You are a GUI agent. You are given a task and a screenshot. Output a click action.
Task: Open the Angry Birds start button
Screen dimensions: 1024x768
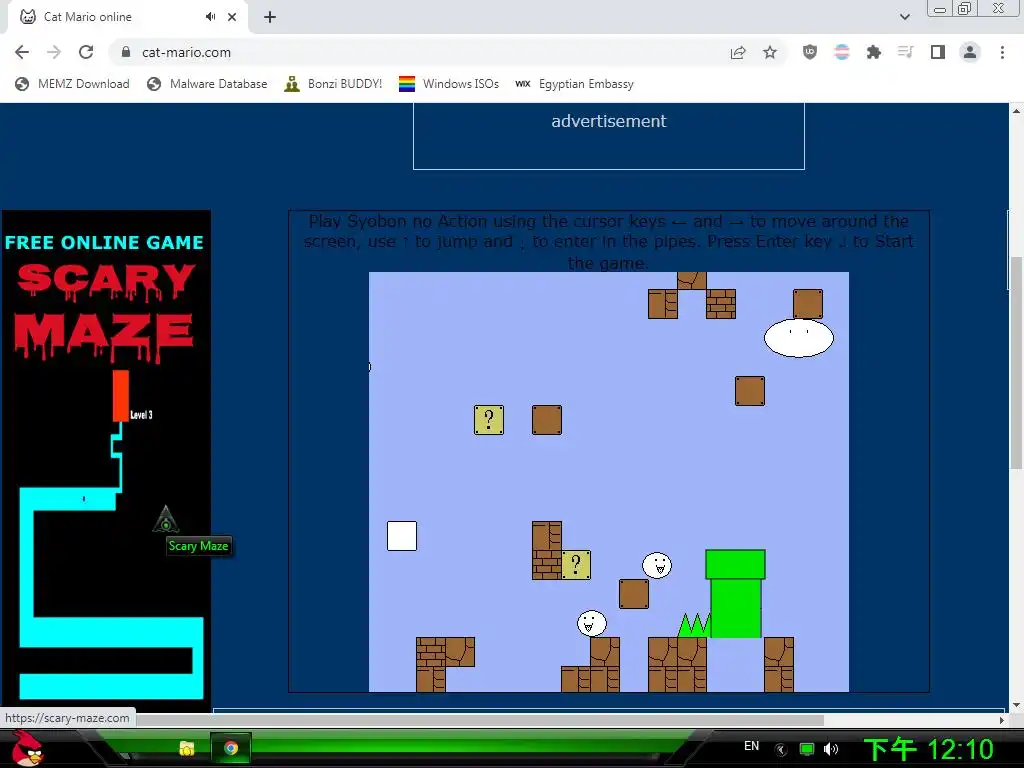(27, 748)
